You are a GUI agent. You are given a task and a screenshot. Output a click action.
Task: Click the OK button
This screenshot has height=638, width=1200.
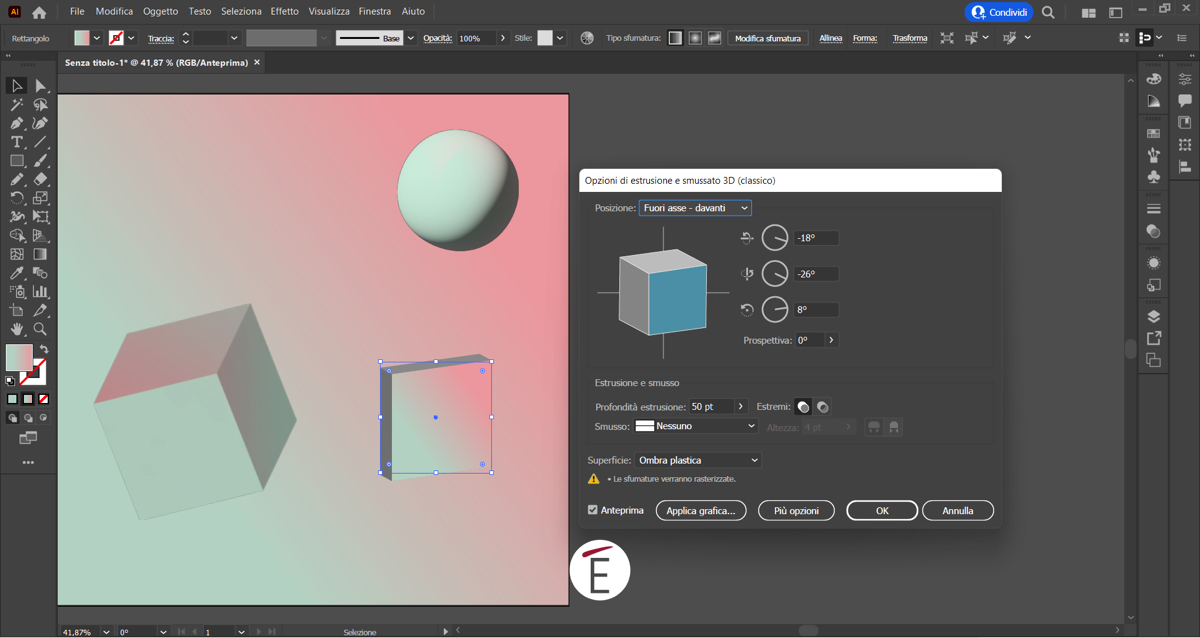pyautogui.click(x=881, y=511)
